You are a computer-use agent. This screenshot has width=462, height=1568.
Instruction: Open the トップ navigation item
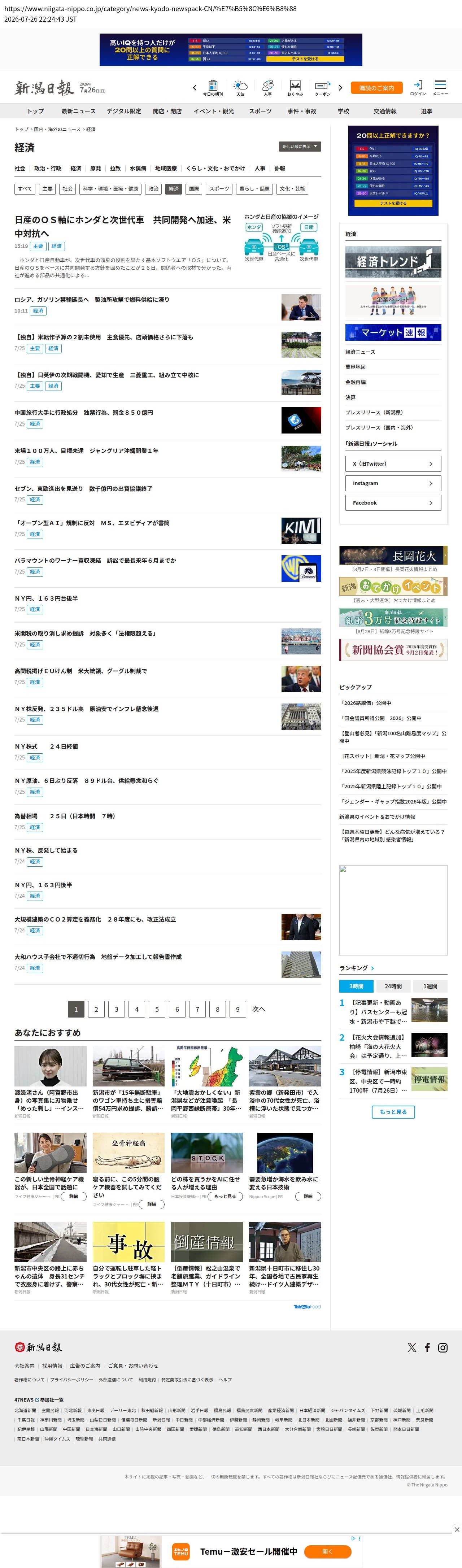click(x=35, y=112)
